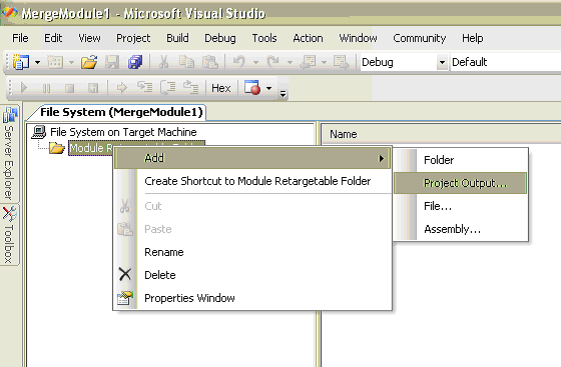
Task: Select File System on Target Machine node
Action: [x=123, y=132]
